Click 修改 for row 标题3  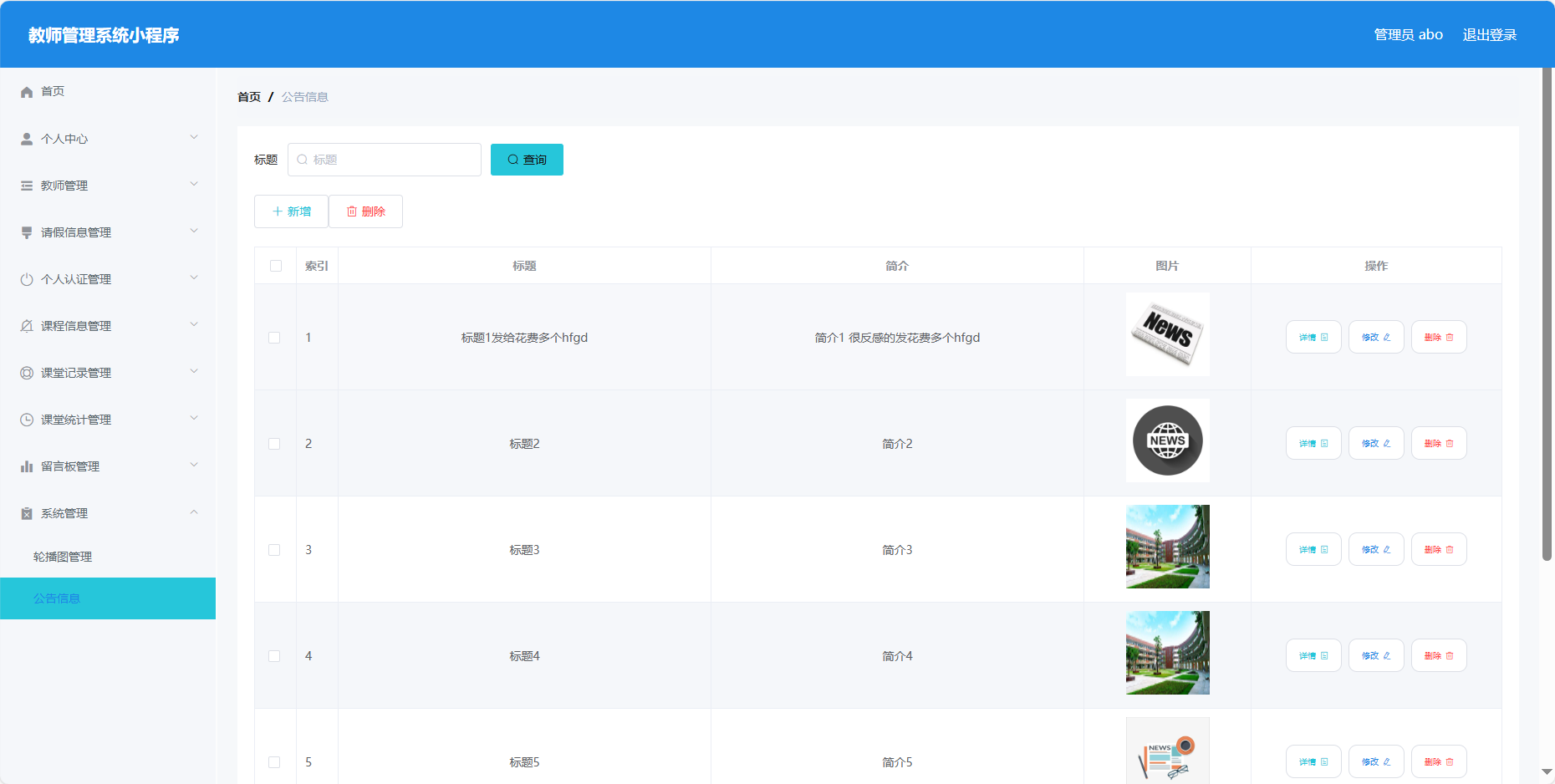point(1376,549)
